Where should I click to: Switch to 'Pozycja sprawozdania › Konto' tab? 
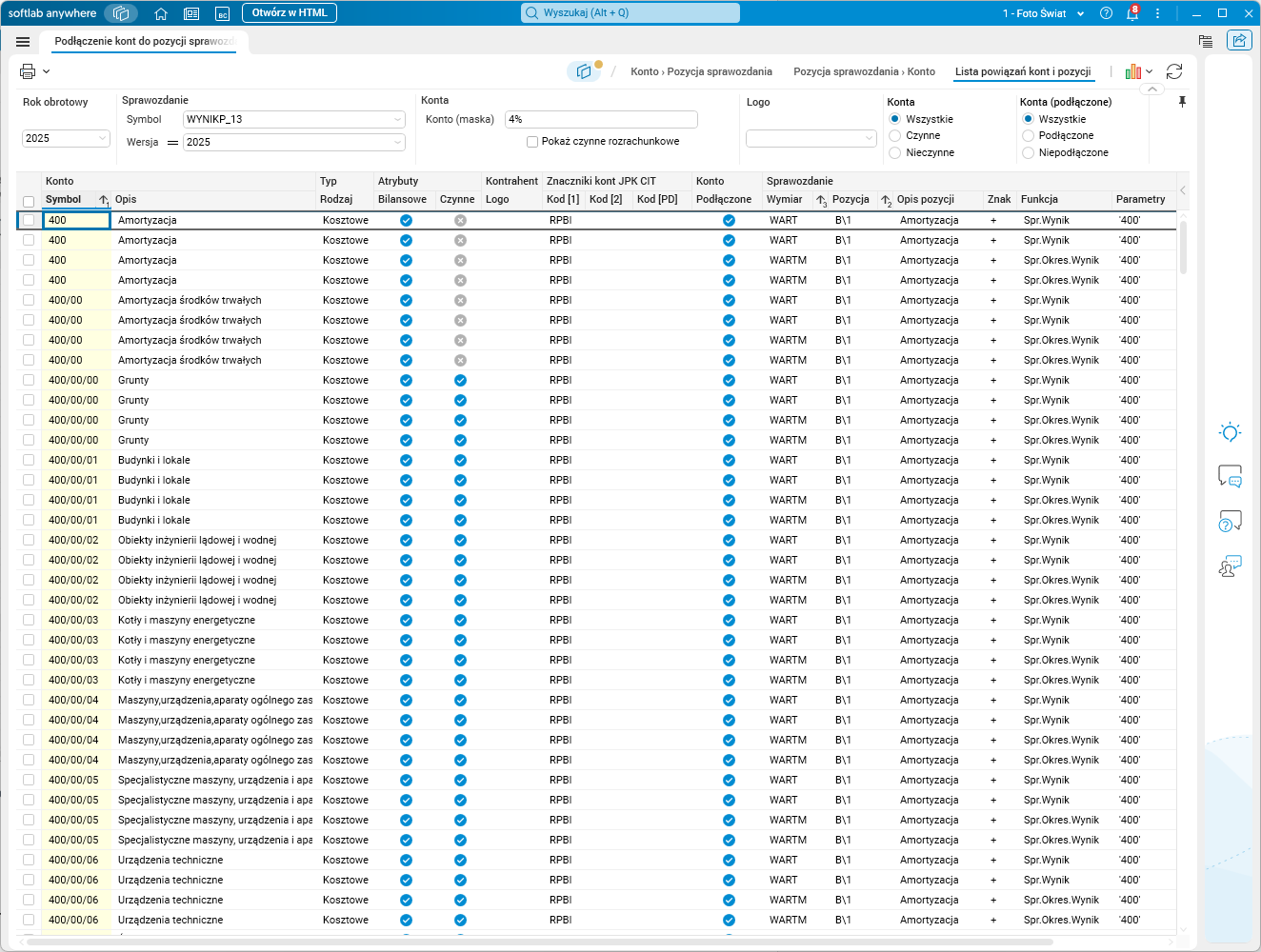[864, 71]
